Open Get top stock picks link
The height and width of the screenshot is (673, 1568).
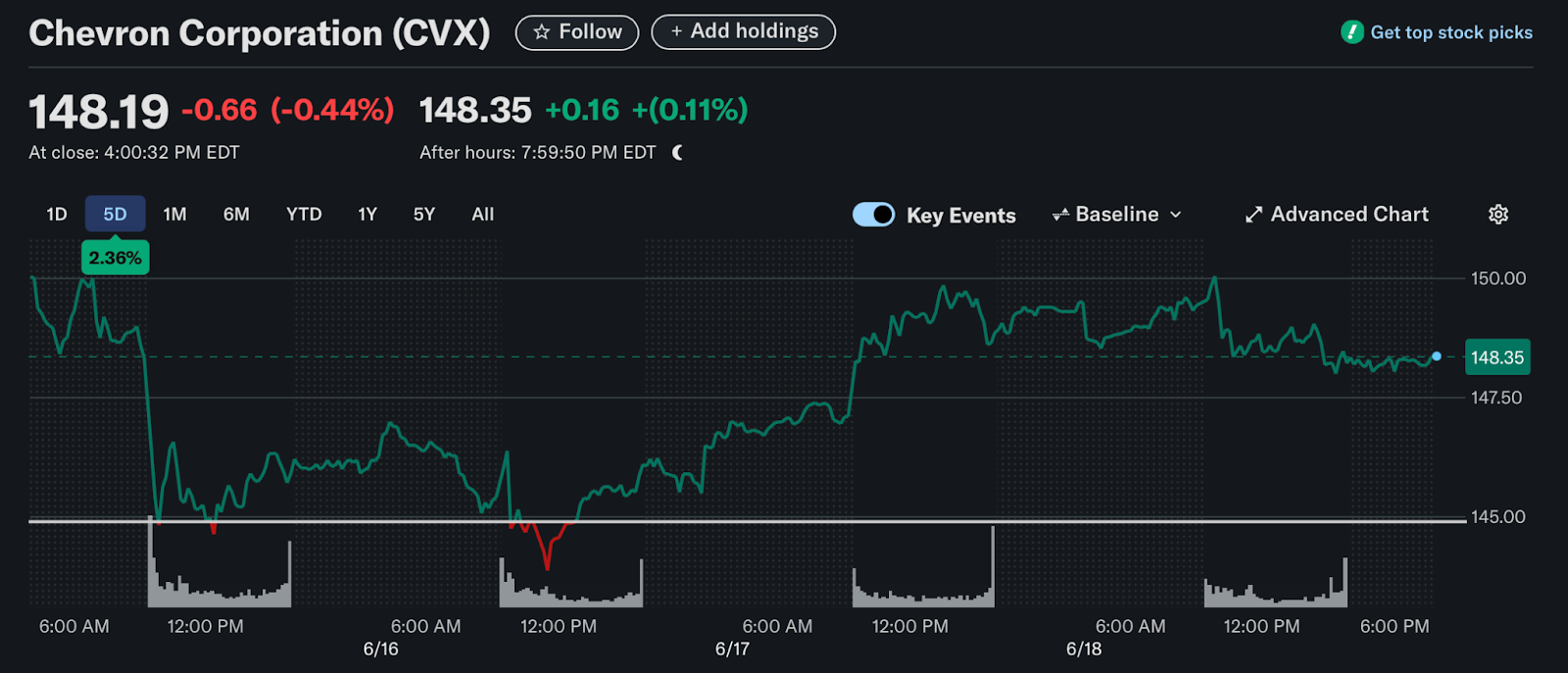[1451, 32]
